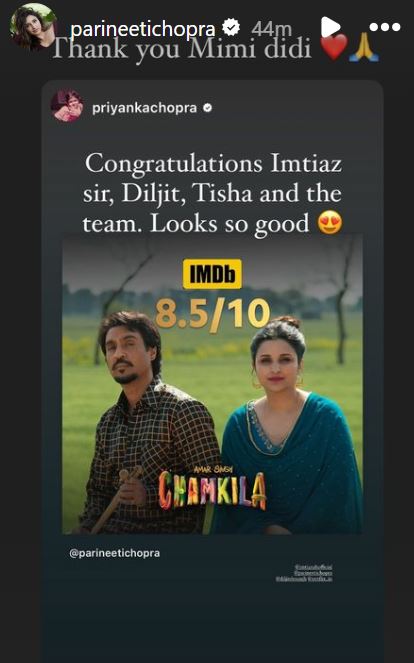414x663 pixels.
Task: Tap the play button on the story
Action: (330, 27)
